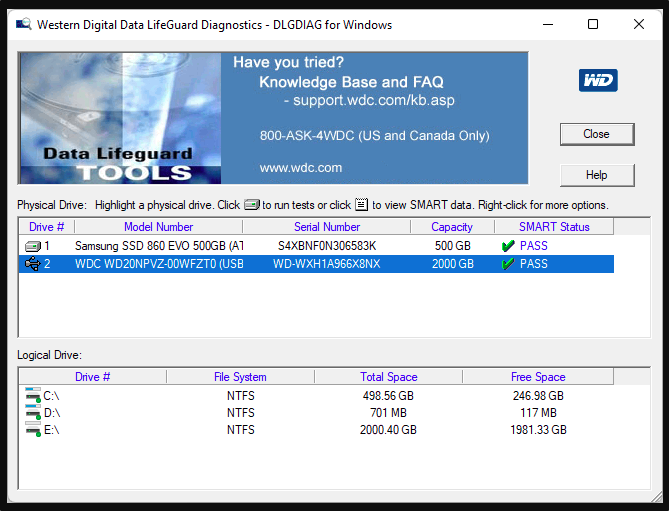Sort by Capacity column header
The image size is (669, 511).
coord(452,227)
